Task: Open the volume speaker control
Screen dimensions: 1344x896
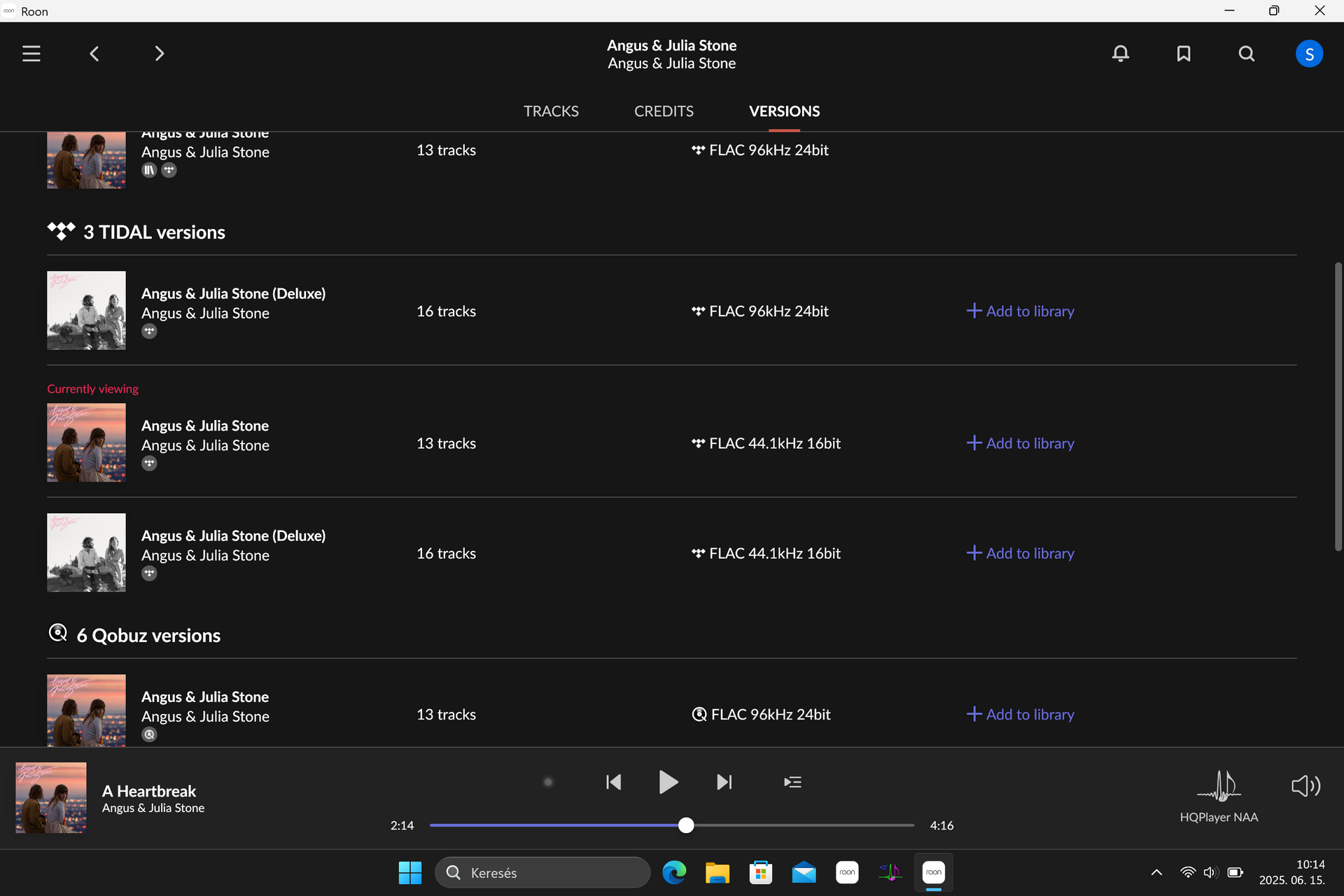Action: [1305, 786]
